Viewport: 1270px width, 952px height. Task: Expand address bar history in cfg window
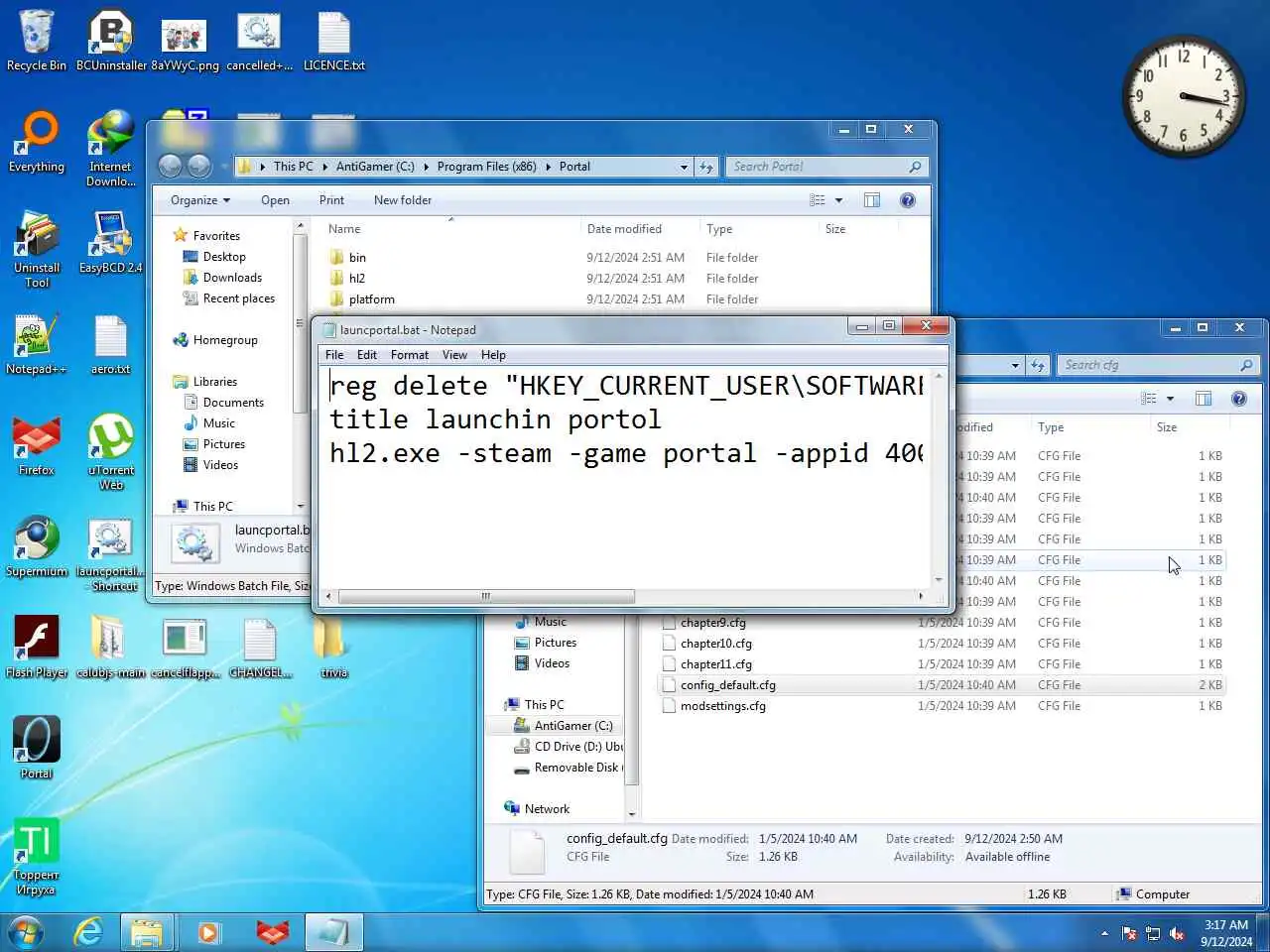click(x=1015, y=365)
